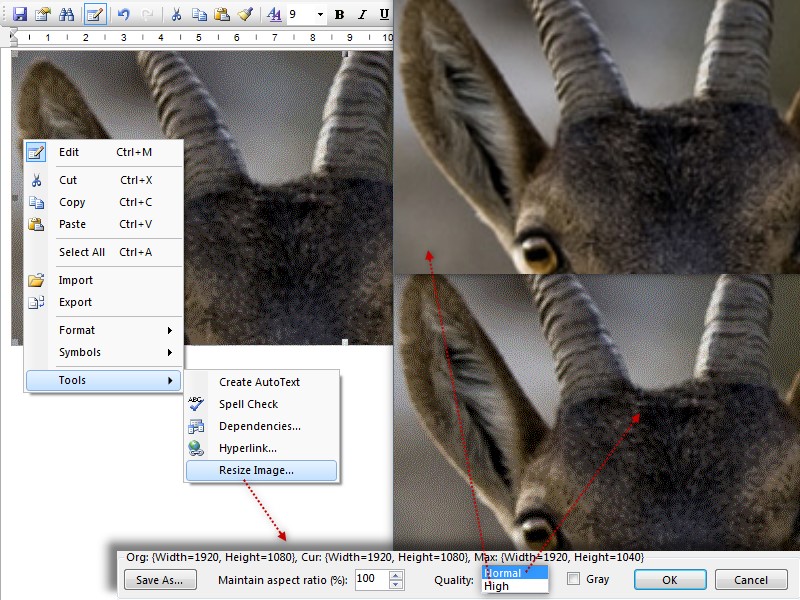Screen dimensions: 800x600
Task: Click the Paste clipboard toolbar icon
Action: pos(222,14)
